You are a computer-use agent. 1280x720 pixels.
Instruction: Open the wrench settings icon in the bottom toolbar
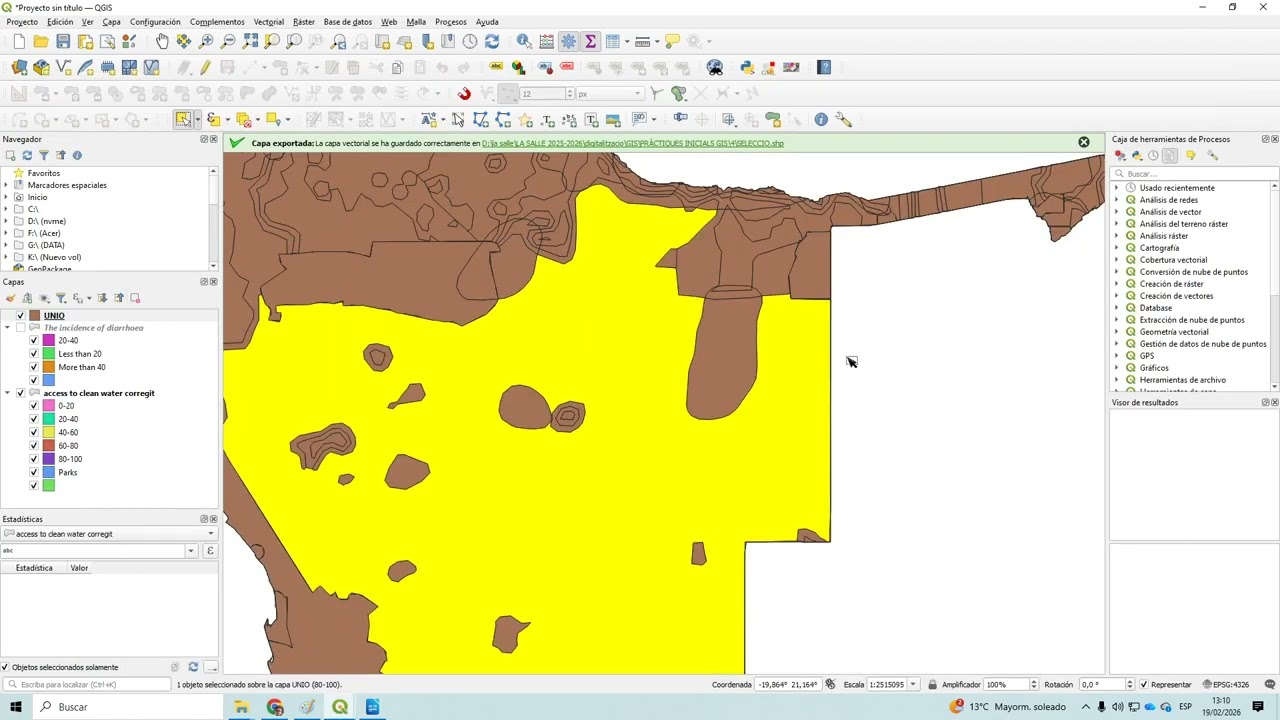[843, 119]
